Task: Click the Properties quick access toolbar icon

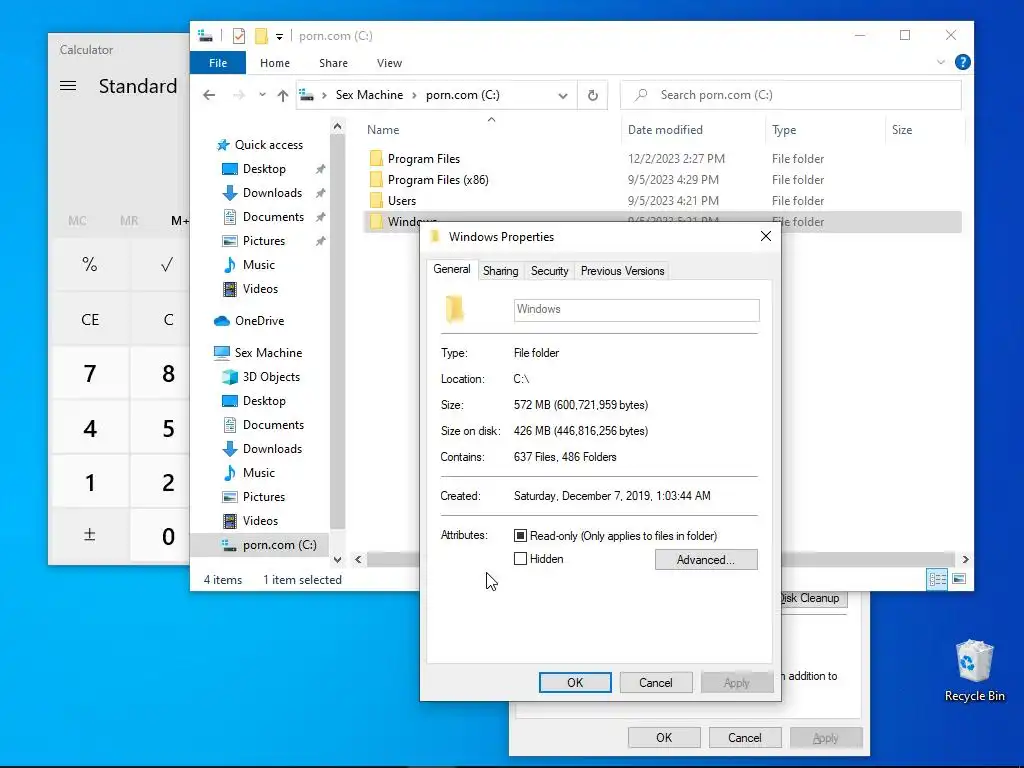Action: point(239,36)
